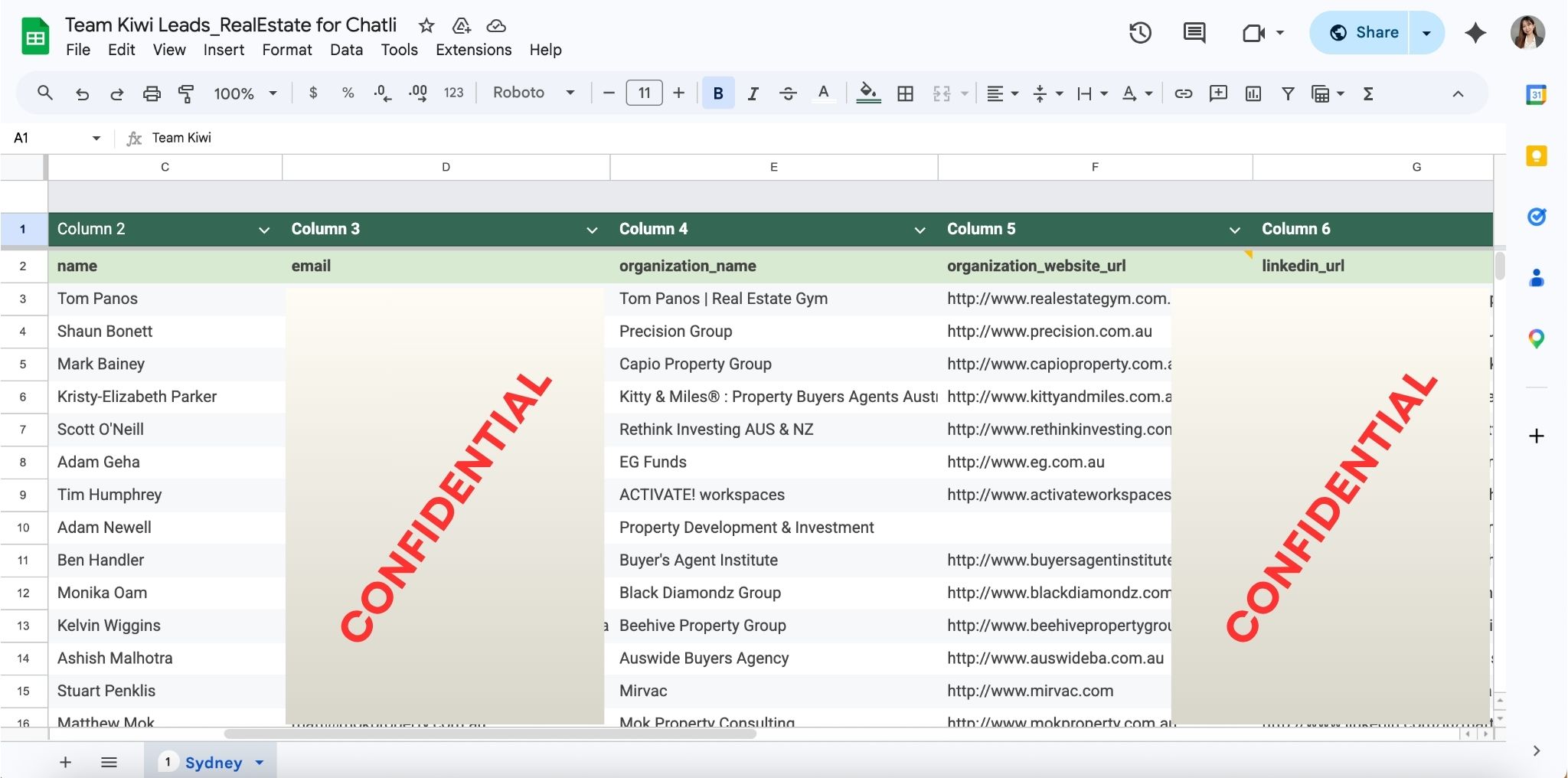Open Contacts side panel
1568x778 pixels.
pyautogui.click(x=1536, y=277)
